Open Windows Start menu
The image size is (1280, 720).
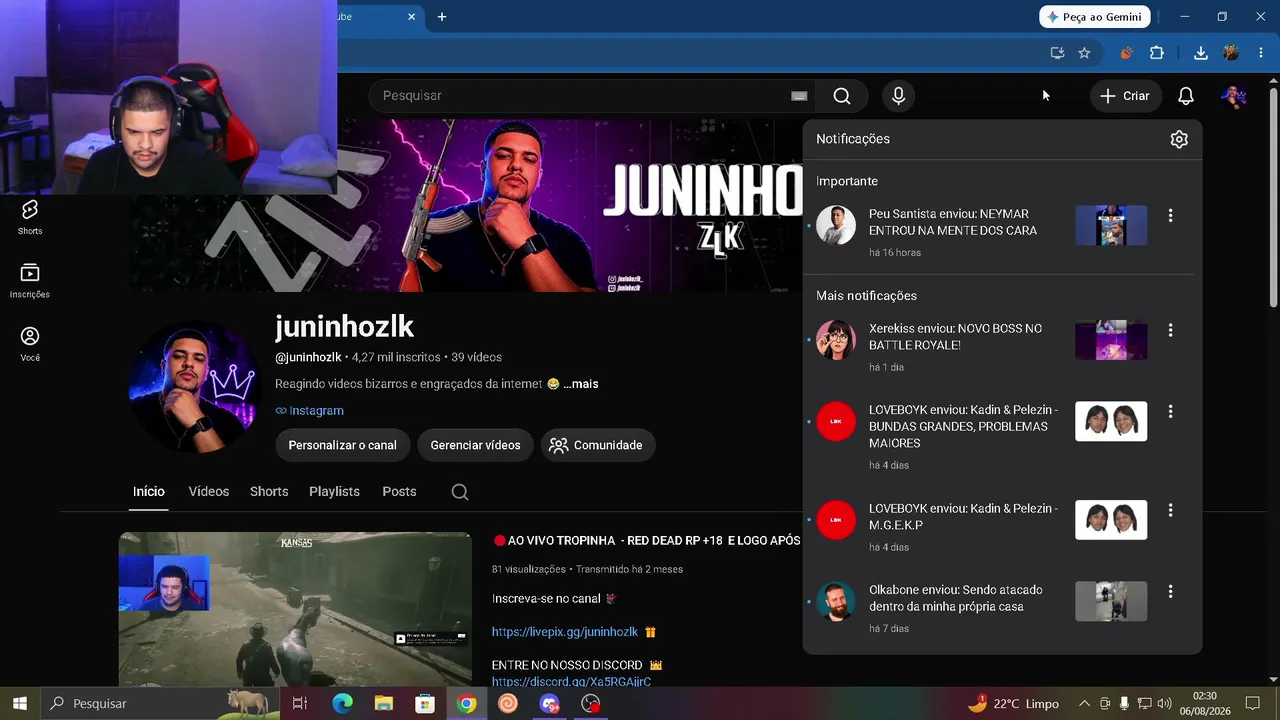click(20, 704)
